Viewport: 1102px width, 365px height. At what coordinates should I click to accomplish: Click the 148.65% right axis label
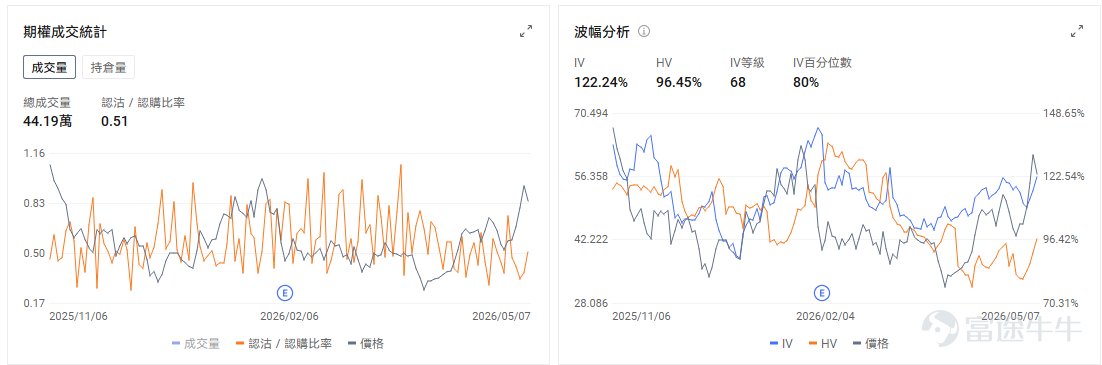coord(1064,113)
